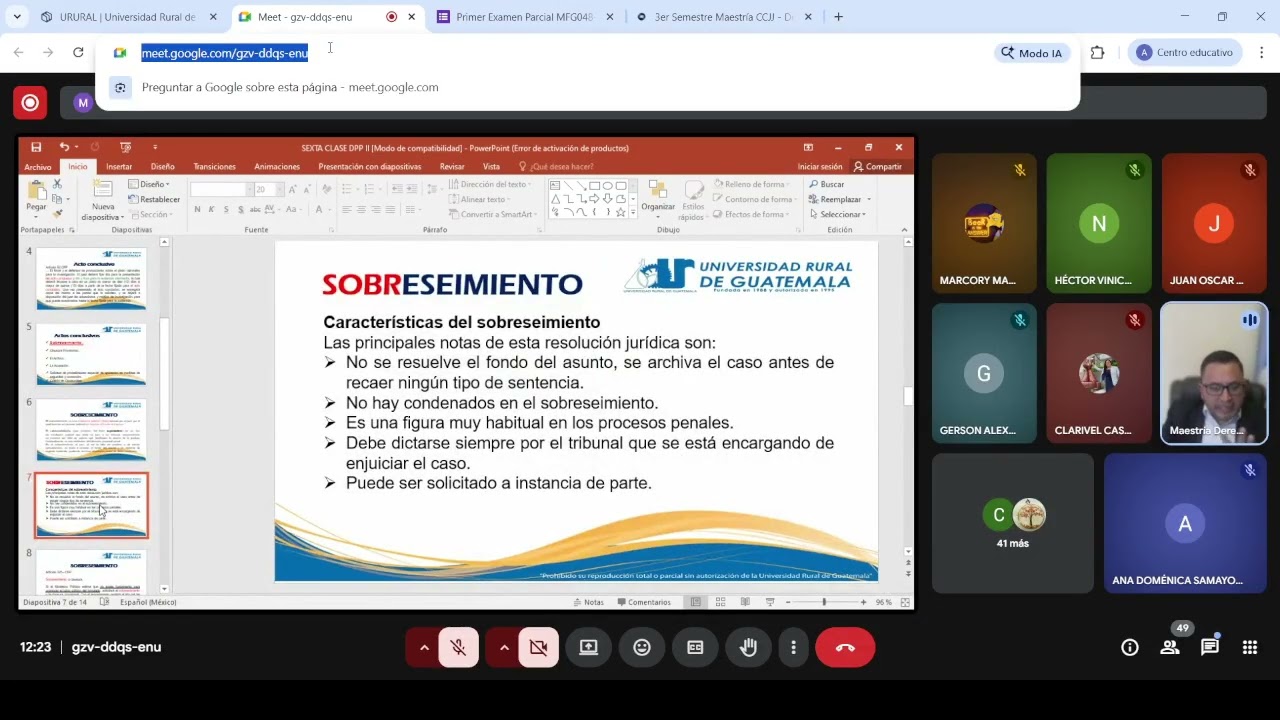Show the people participants panel
Viewport: 1280px width, 720px height.
[1170, 647]
